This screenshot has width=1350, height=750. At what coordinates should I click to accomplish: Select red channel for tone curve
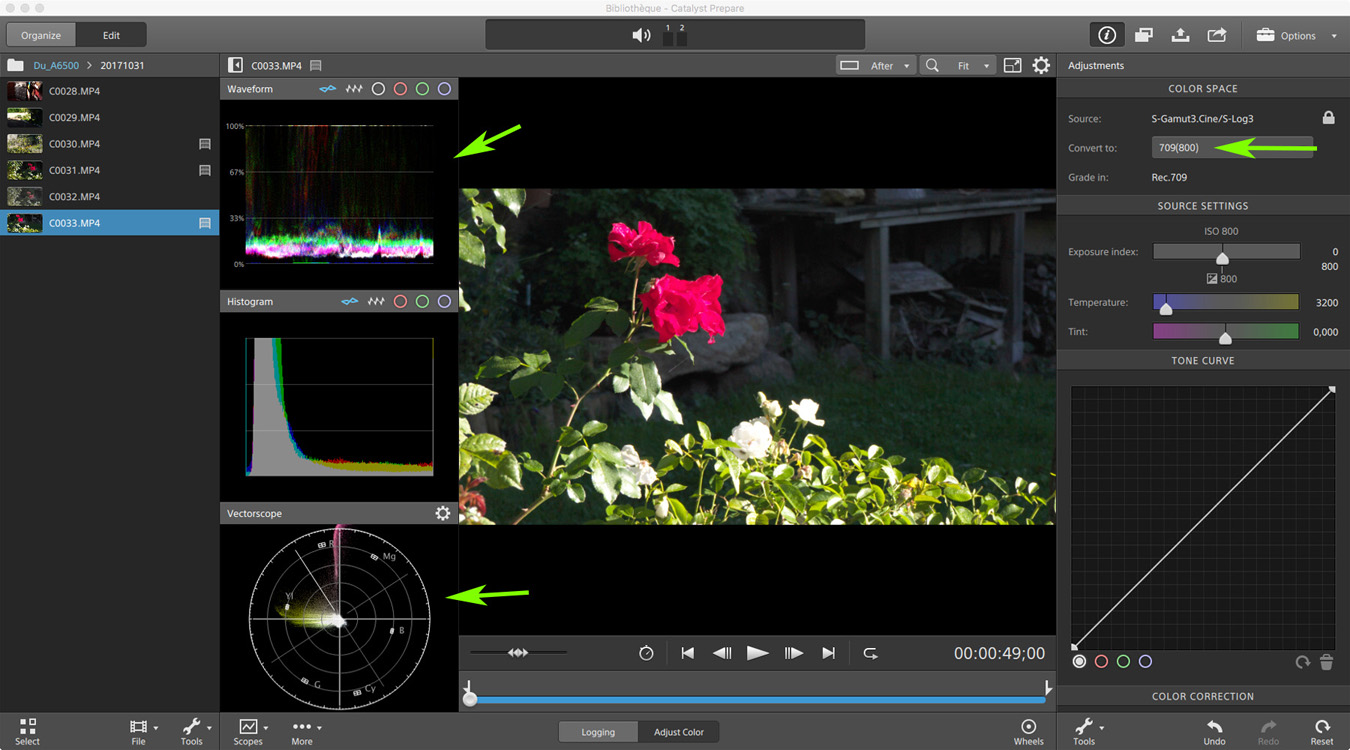[1101, 662]
